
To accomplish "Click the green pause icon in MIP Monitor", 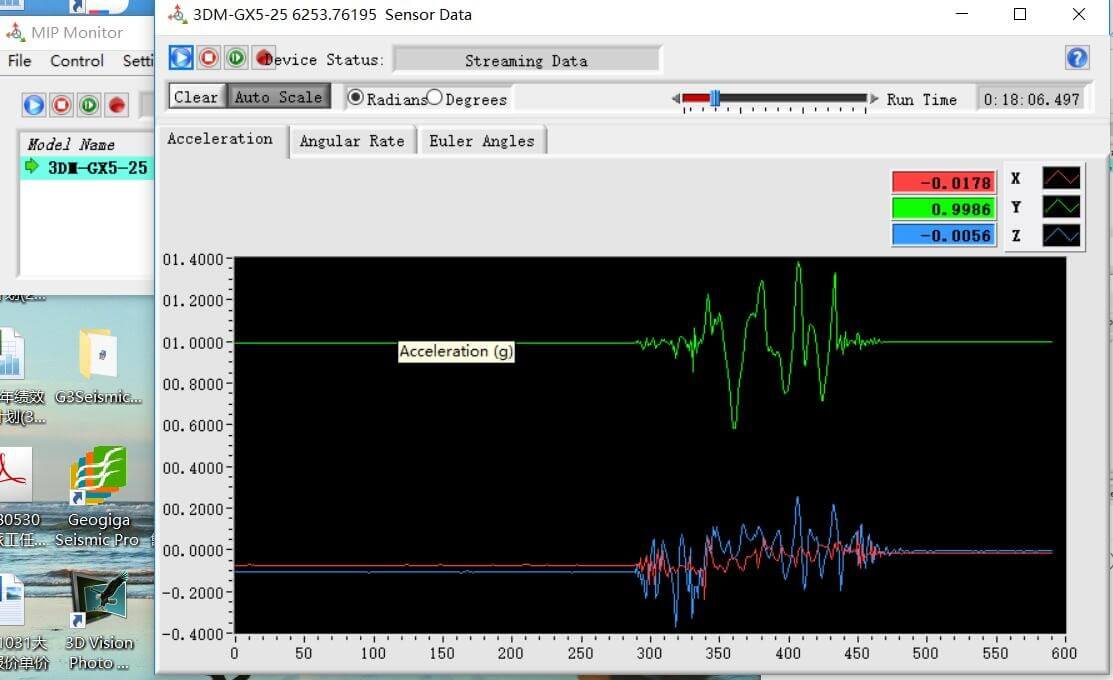I will (x=89, y=104).
